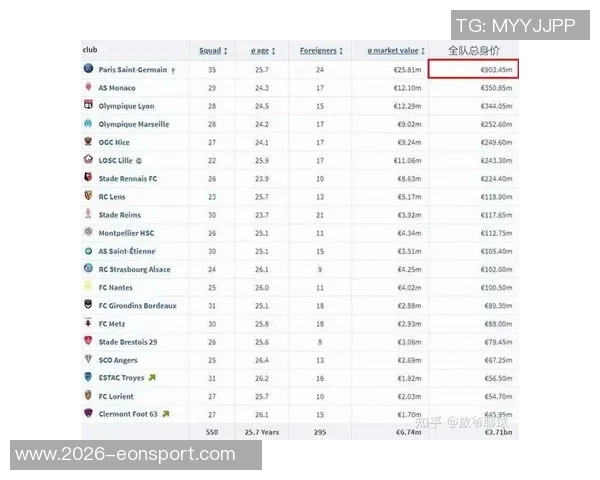Click the club column header
This screenshot has height=480, width=600.
pyautogui.click(x=90, y=49)
